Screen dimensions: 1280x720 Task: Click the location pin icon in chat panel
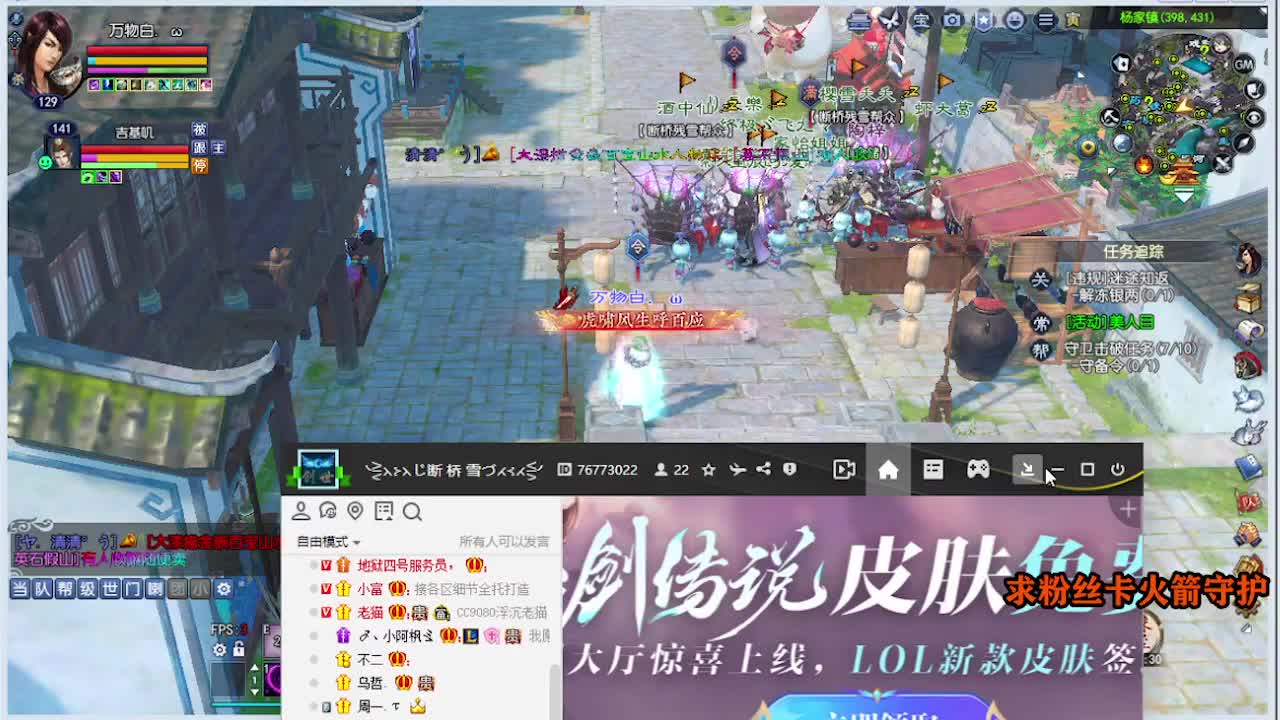[354, 508]
